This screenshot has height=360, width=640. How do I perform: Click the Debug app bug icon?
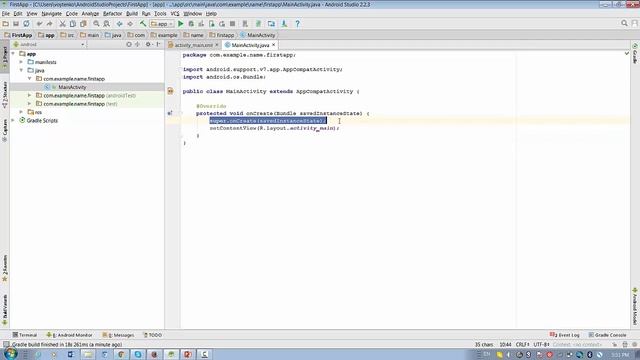pyautogui.click(x=191, y=24)
